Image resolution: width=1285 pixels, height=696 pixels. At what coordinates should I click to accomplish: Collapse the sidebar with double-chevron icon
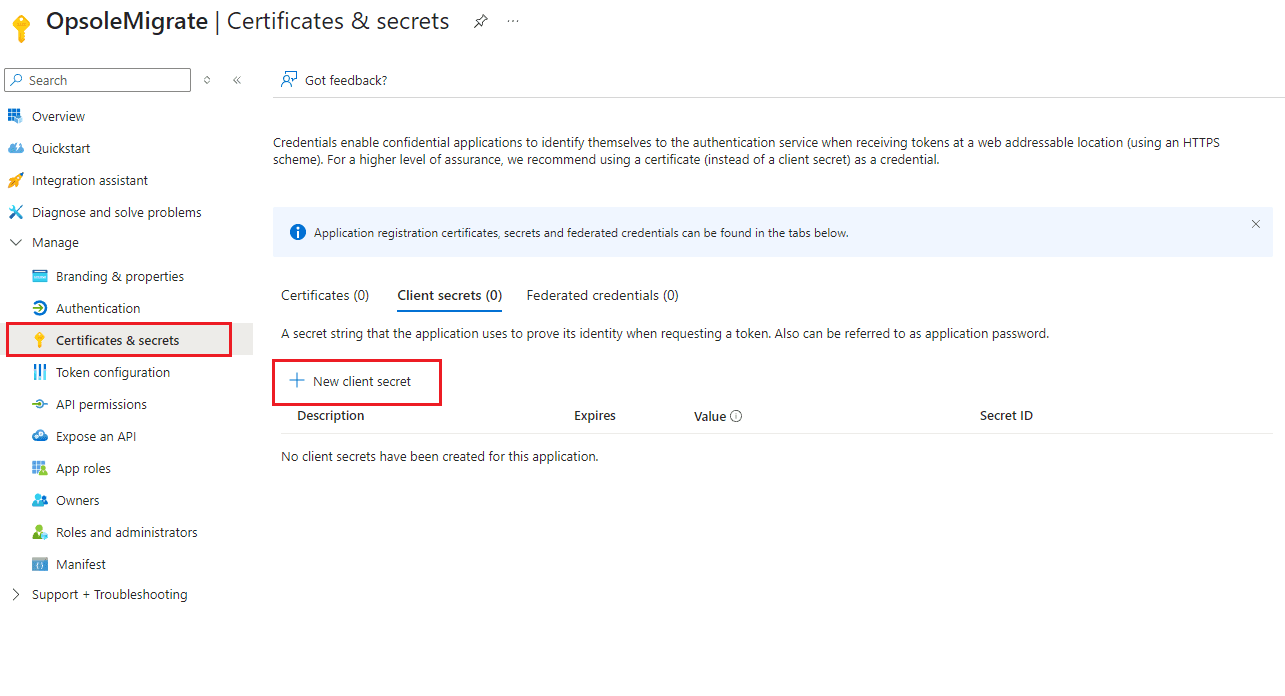237,80
